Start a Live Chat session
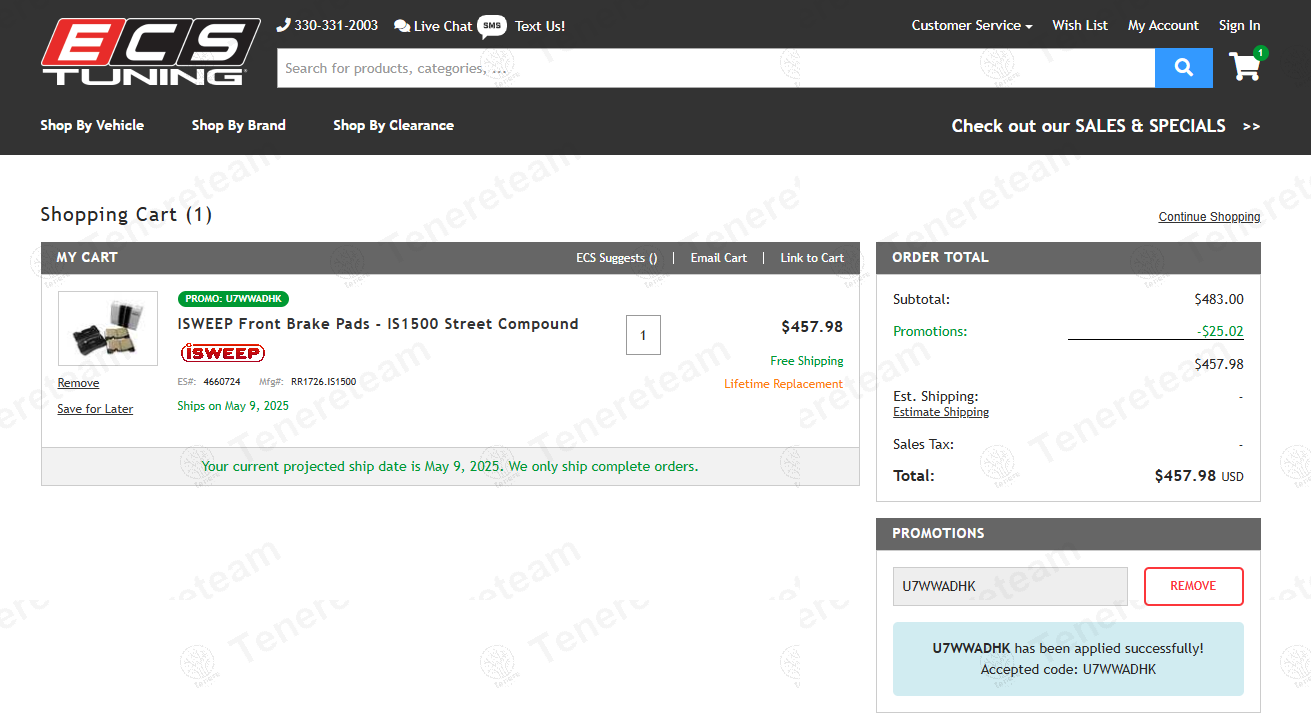 433,26
